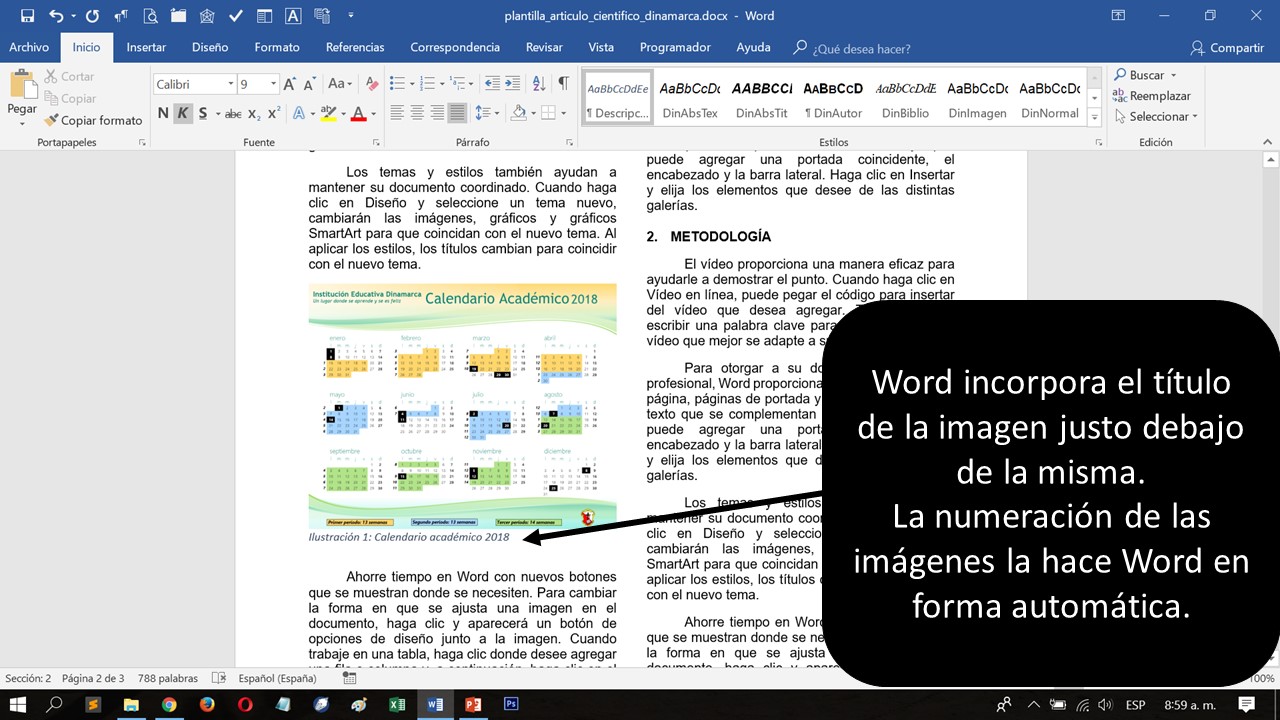The width and height of the screenshot is (1280, 720).
Task: Open Photoshop from the taskbar
Action: pos(511,704)
